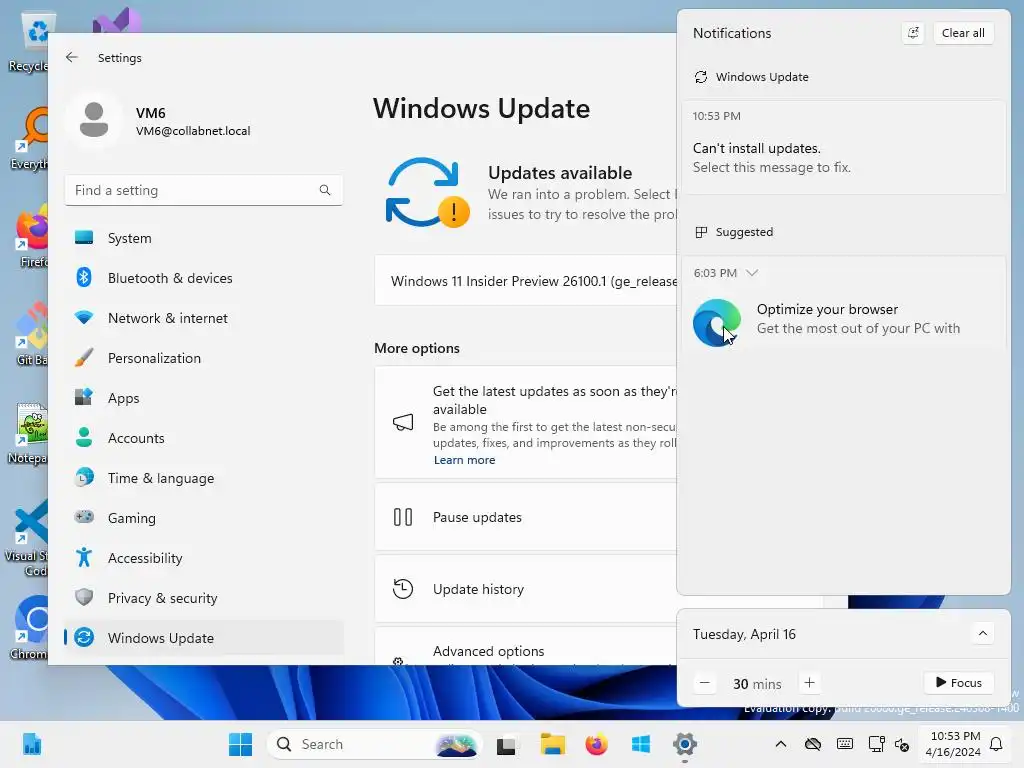Select the Pause updates option
This screenshot has height=768, width=1024.
pyautogui.click(x=526, y=517)
